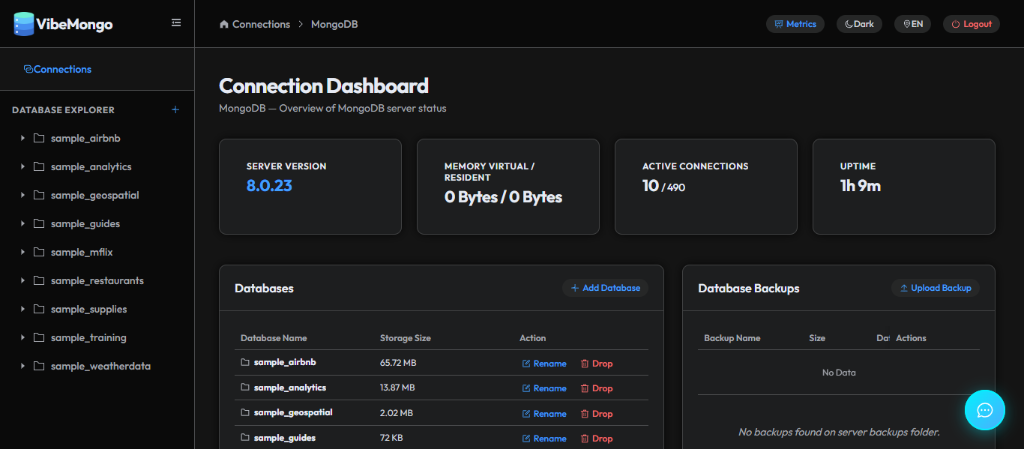Expand the sample_airbnb tree node arrow

coord(22,138)
